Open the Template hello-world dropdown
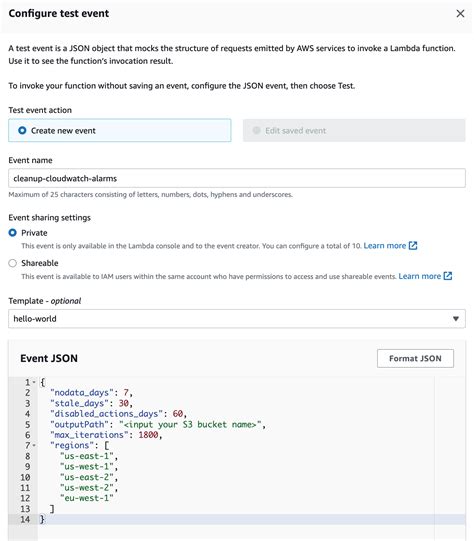 tap(237, 318)
